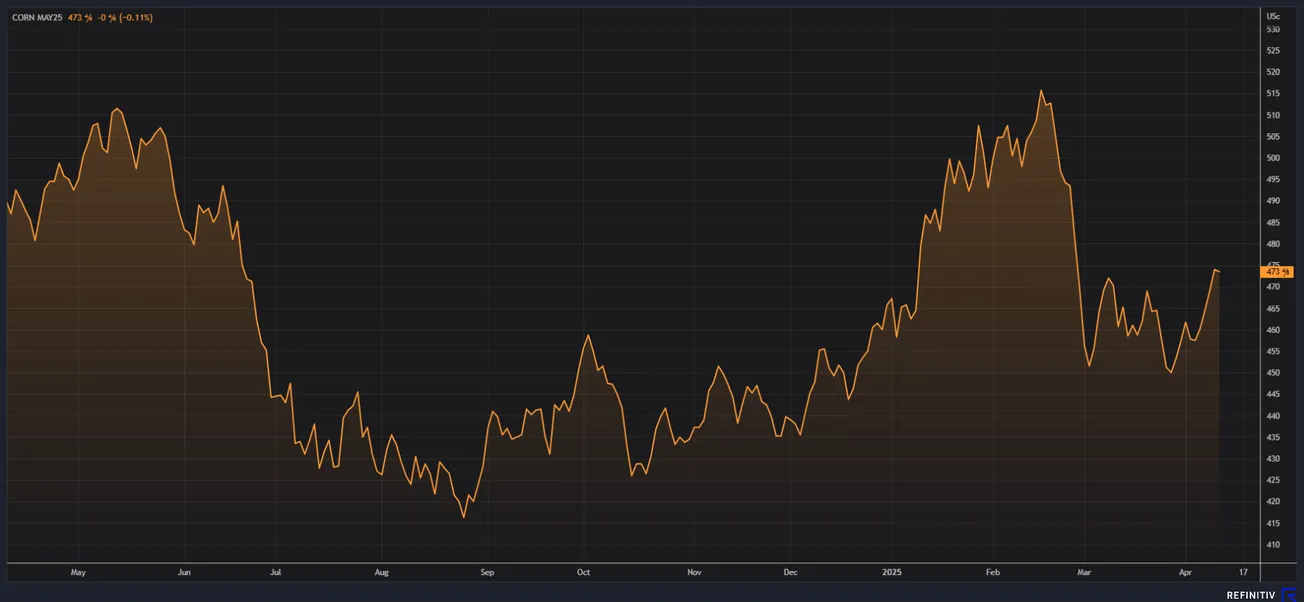Select the Oct marker on the time axis
This screenshot has height=602, width=1304.
[583, 573]
